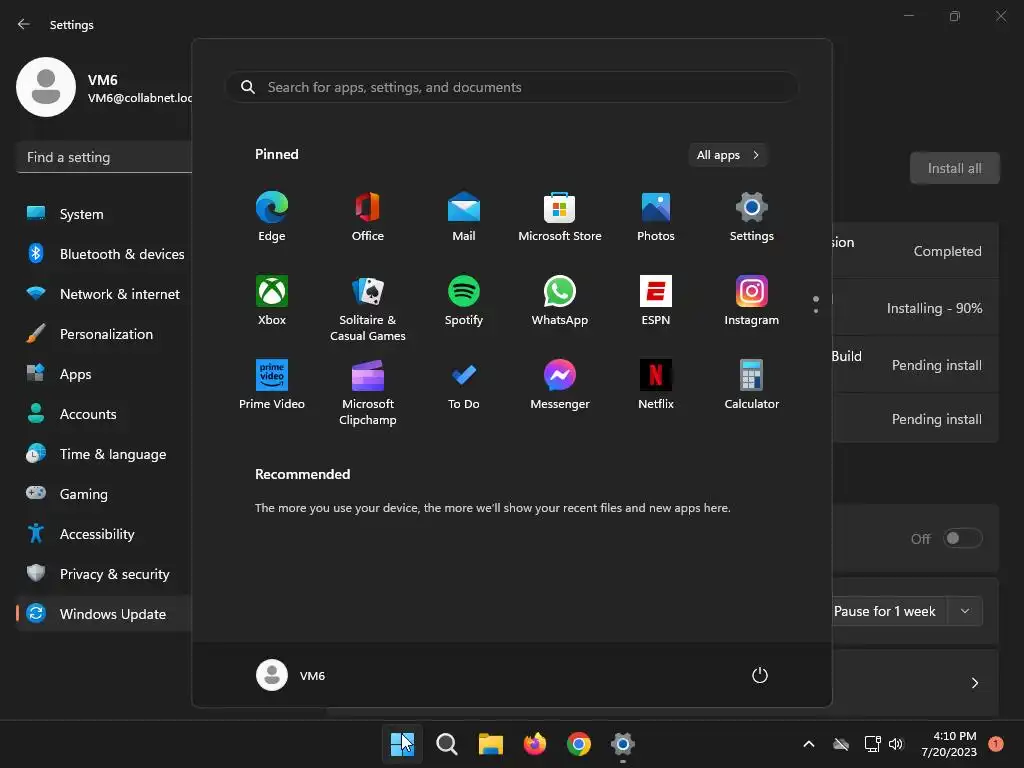
Task: Open Network & internet settings
Action: 104,294
